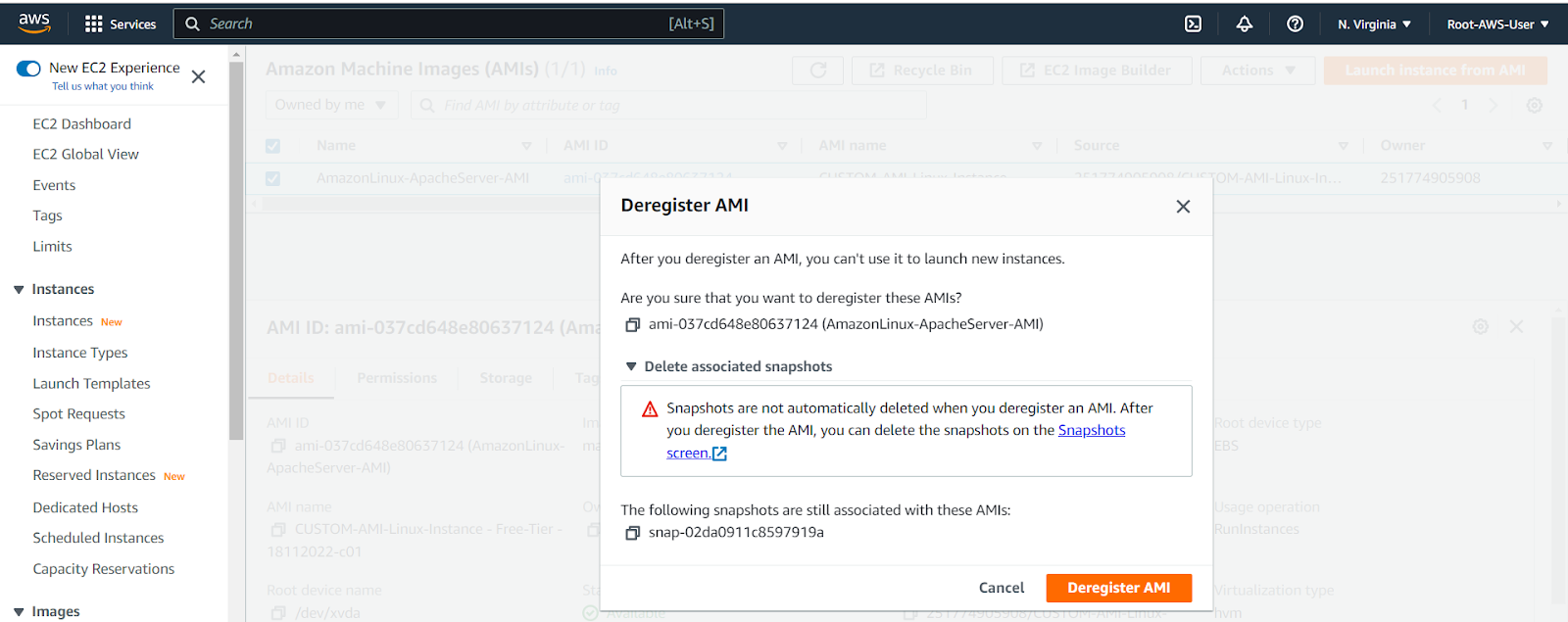Focus the top AWS search box
The width and height of the screenshot is (1568, 622).
point(449,24)
